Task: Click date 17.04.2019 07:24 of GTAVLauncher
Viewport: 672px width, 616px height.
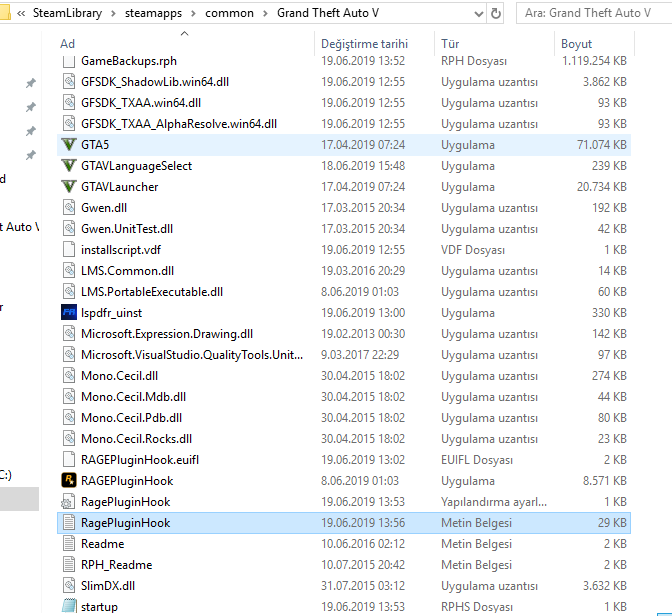Action: (x=363, y=187)
